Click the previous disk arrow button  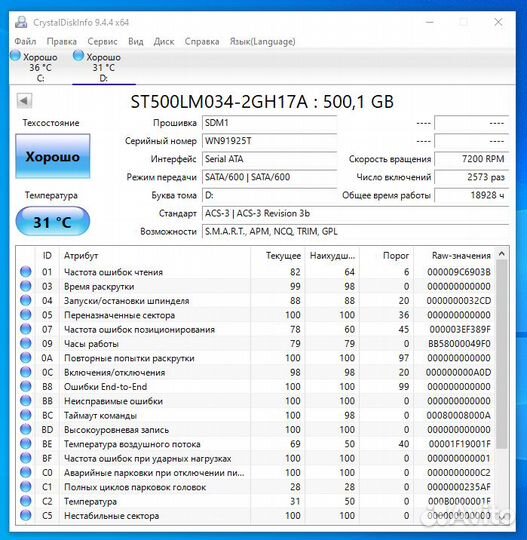(24, 101)
